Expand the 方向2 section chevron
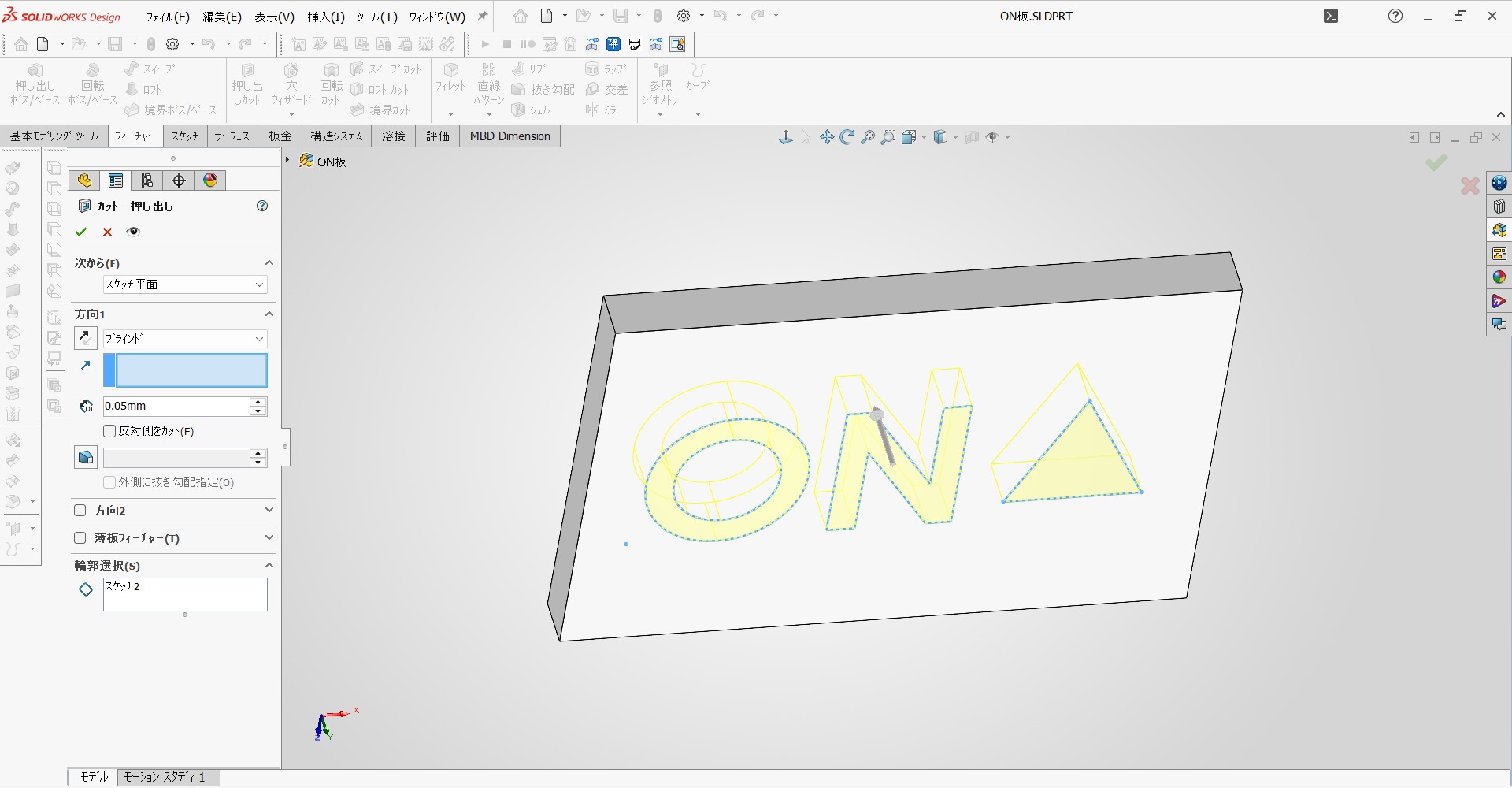Image resolution: width=1512 pixels, height=788 pixels. [269, 510]
